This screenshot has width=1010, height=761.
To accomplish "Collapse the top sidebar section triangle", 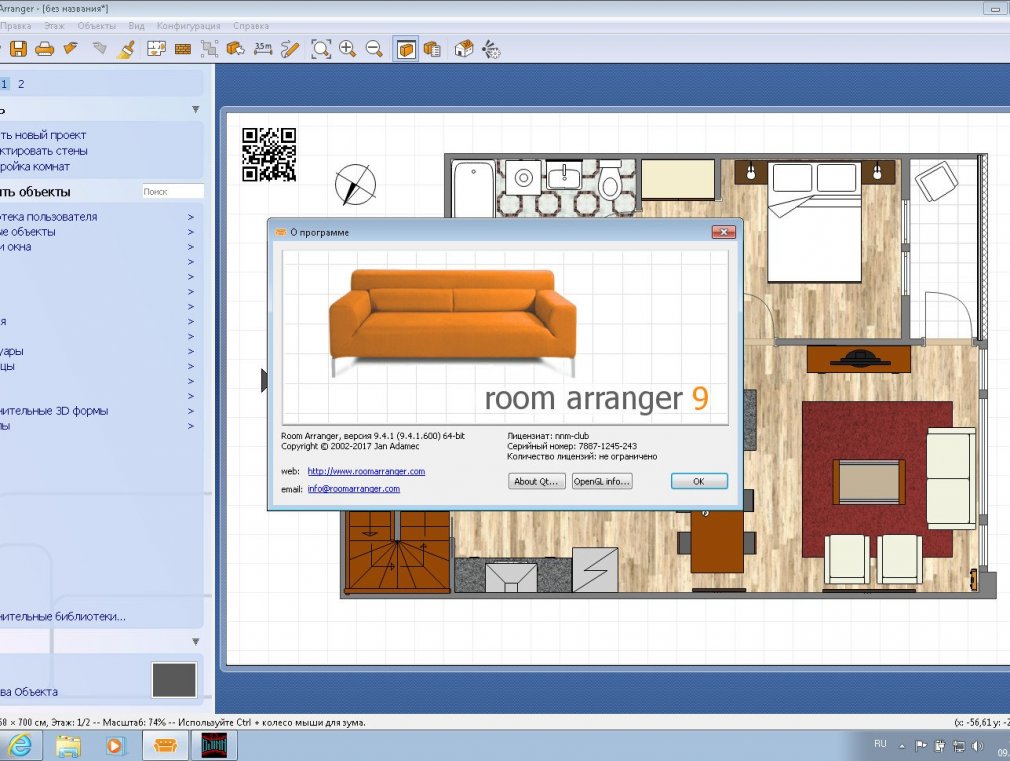I will point(195,110).
